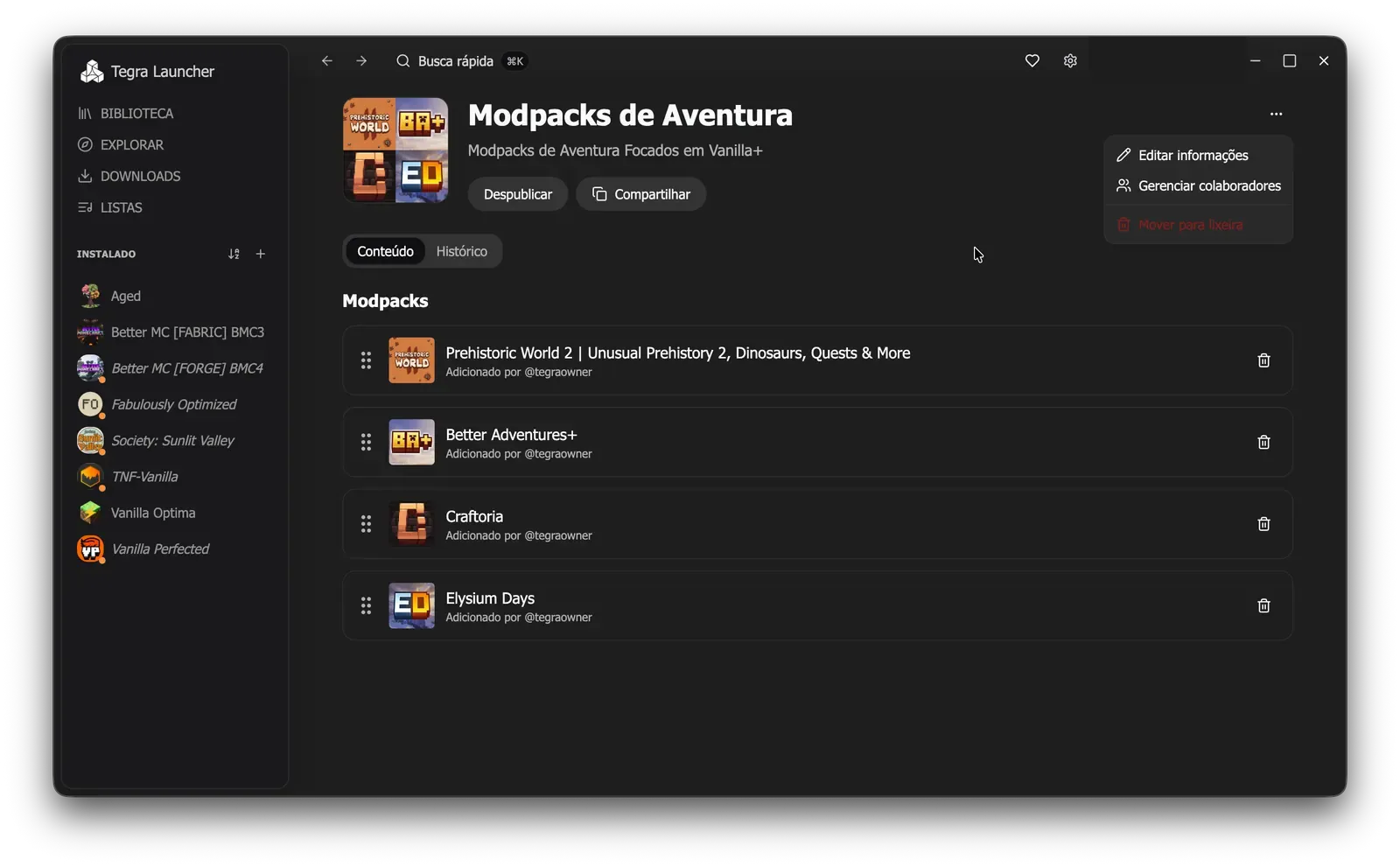Image resolution: width=1400 pixels, height=867 pixels.
Task: Open the Explorar section
Action: point(121,145)
